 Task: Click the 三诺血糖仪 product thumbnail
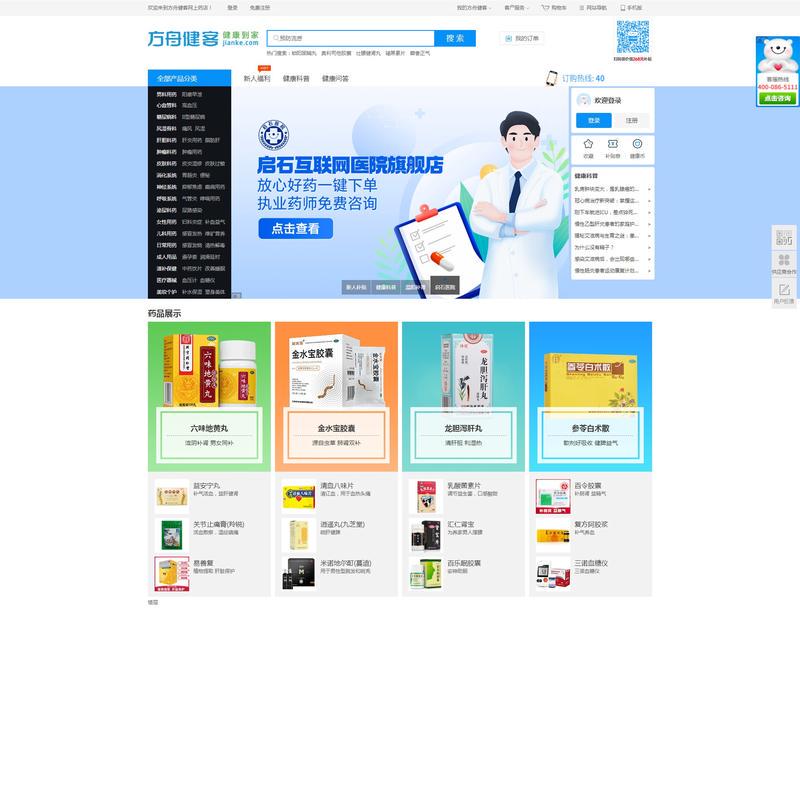pos(553,573)
